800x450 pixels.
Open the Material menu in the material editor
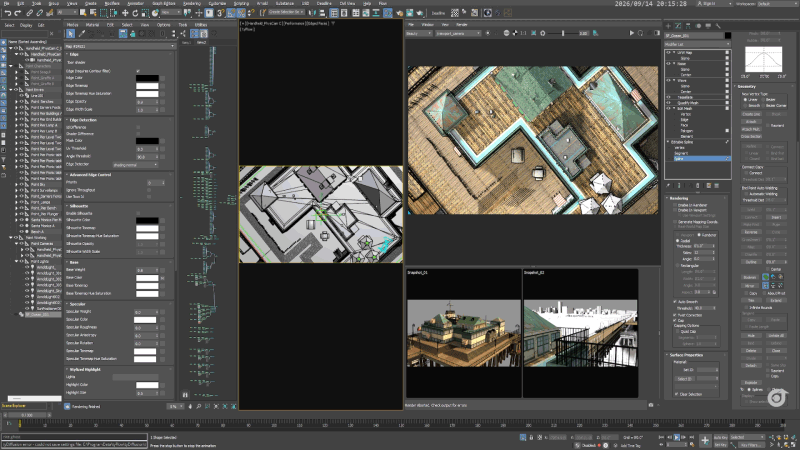(x=92, y=24)
